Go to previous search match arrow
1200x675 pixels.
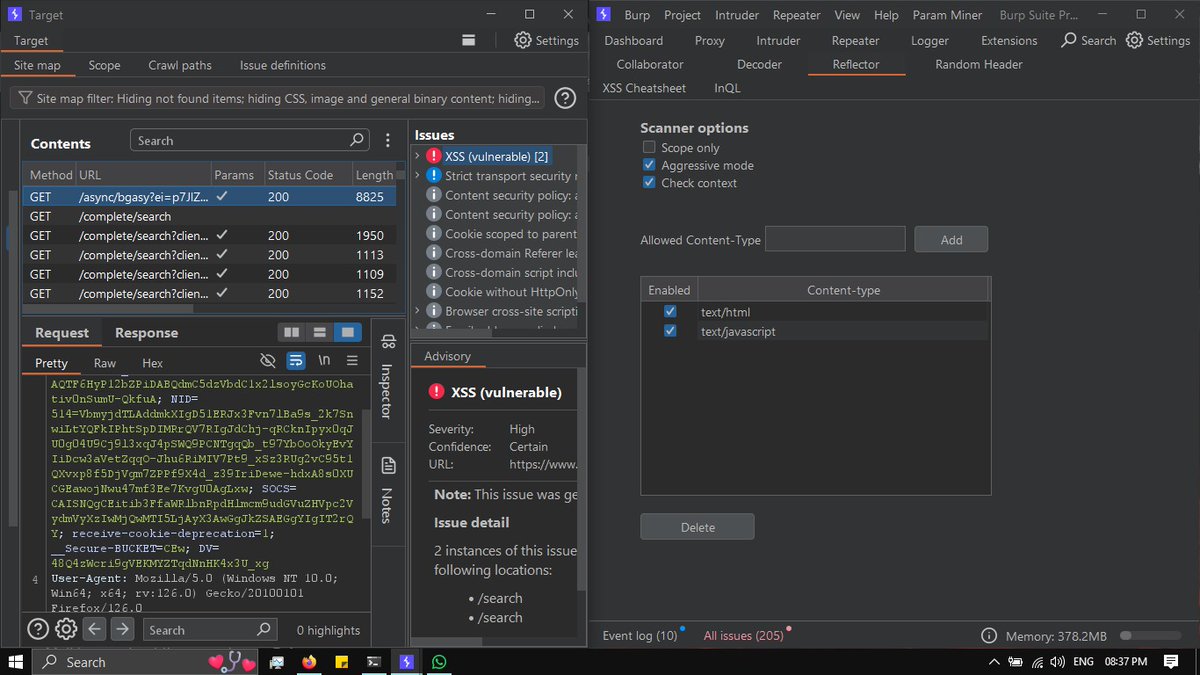pos(94,629)
